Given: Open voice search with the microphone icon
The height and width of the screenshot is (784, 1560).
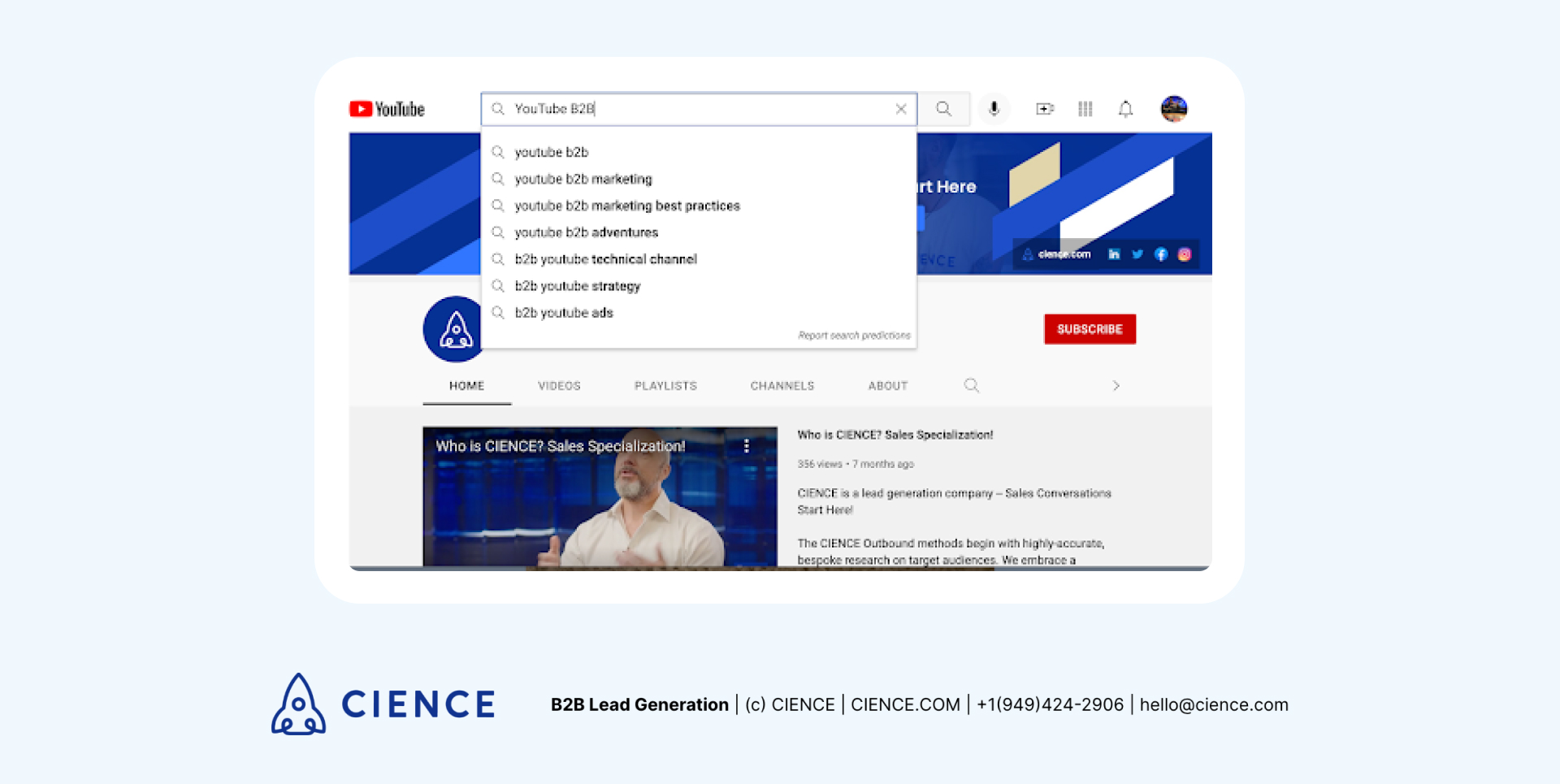Looking at the screenshot, I should pyautogui.click(x=994, y=108).
